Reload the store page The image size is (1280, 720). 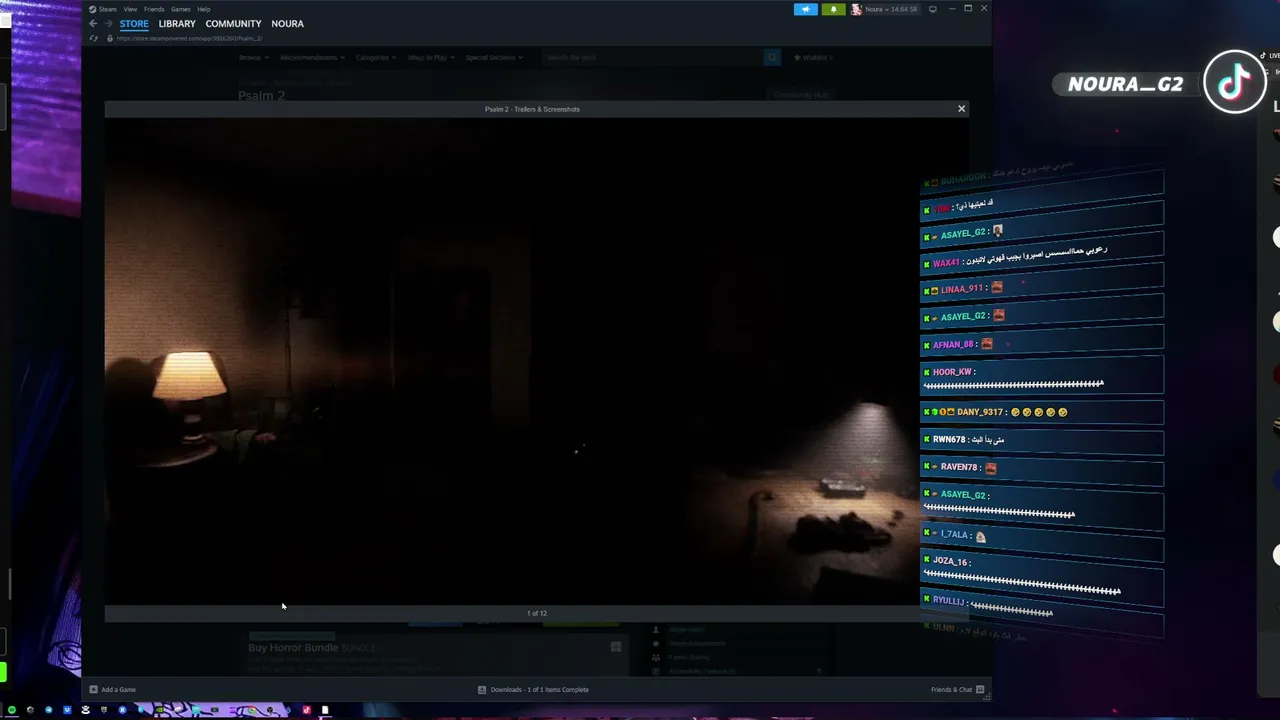[x=94, y=38]
